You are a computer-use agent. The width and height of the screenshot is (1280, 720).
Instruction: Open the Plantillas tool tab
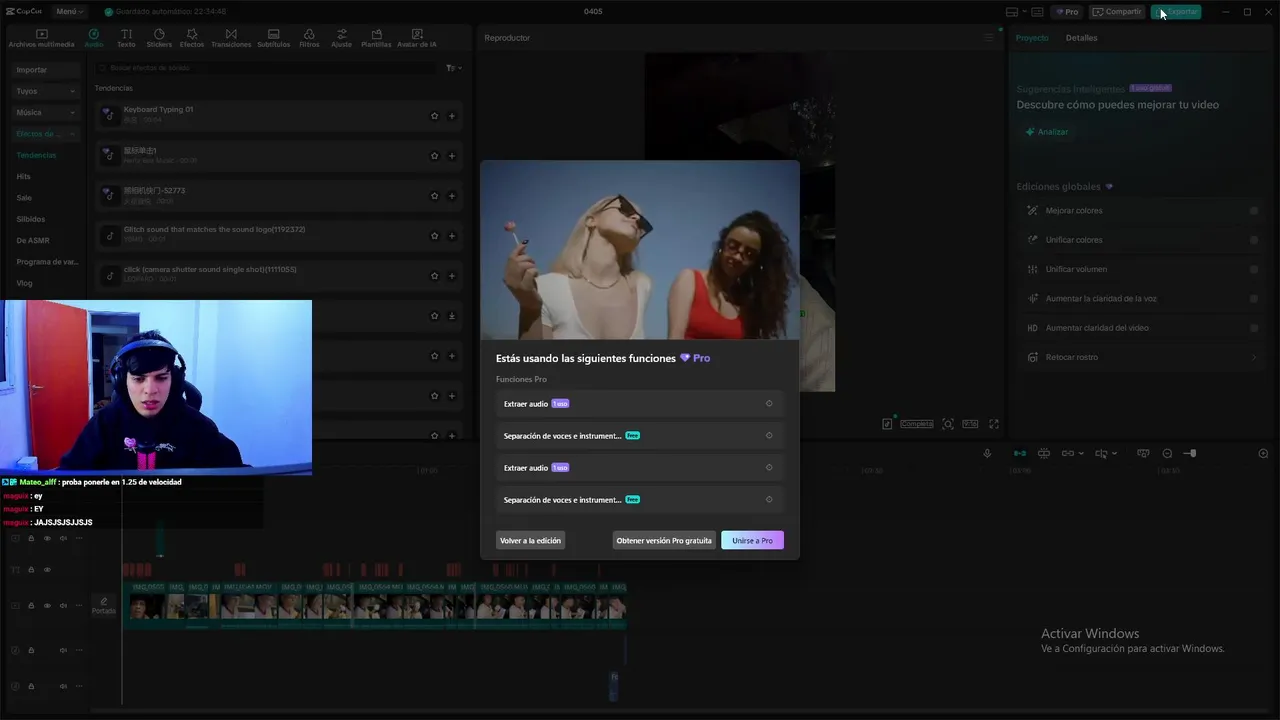(x=376, y=39)
